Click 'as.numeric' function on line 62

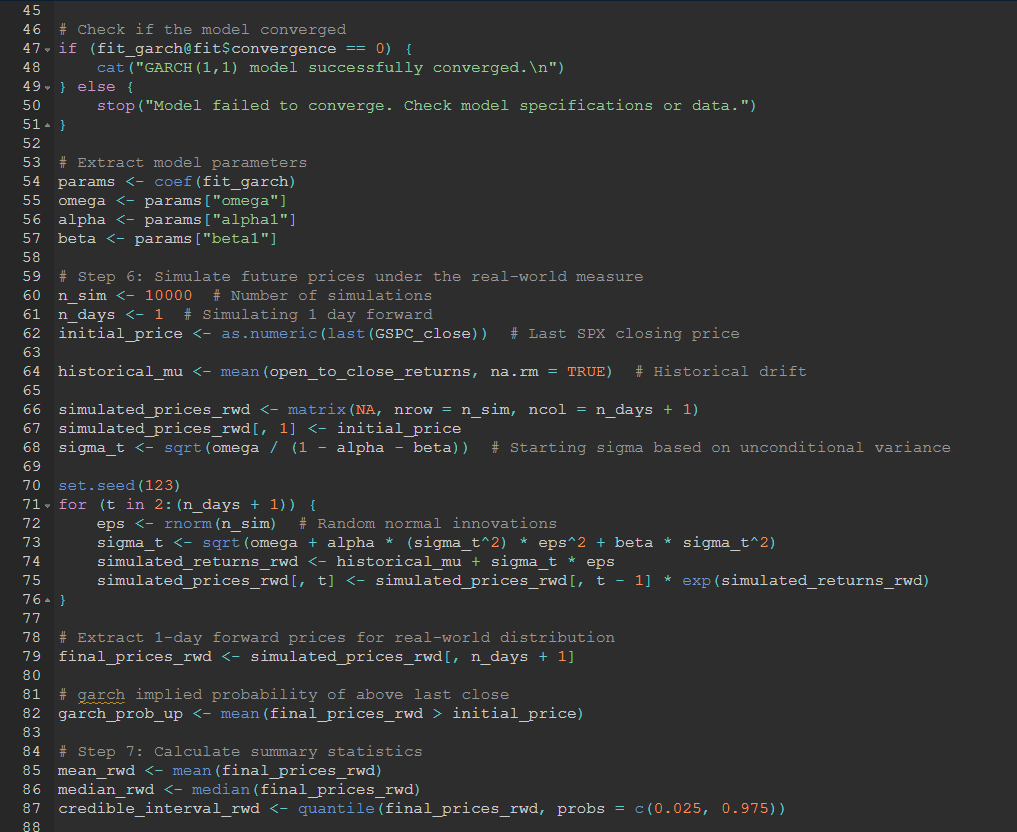(x=269, y=333)
